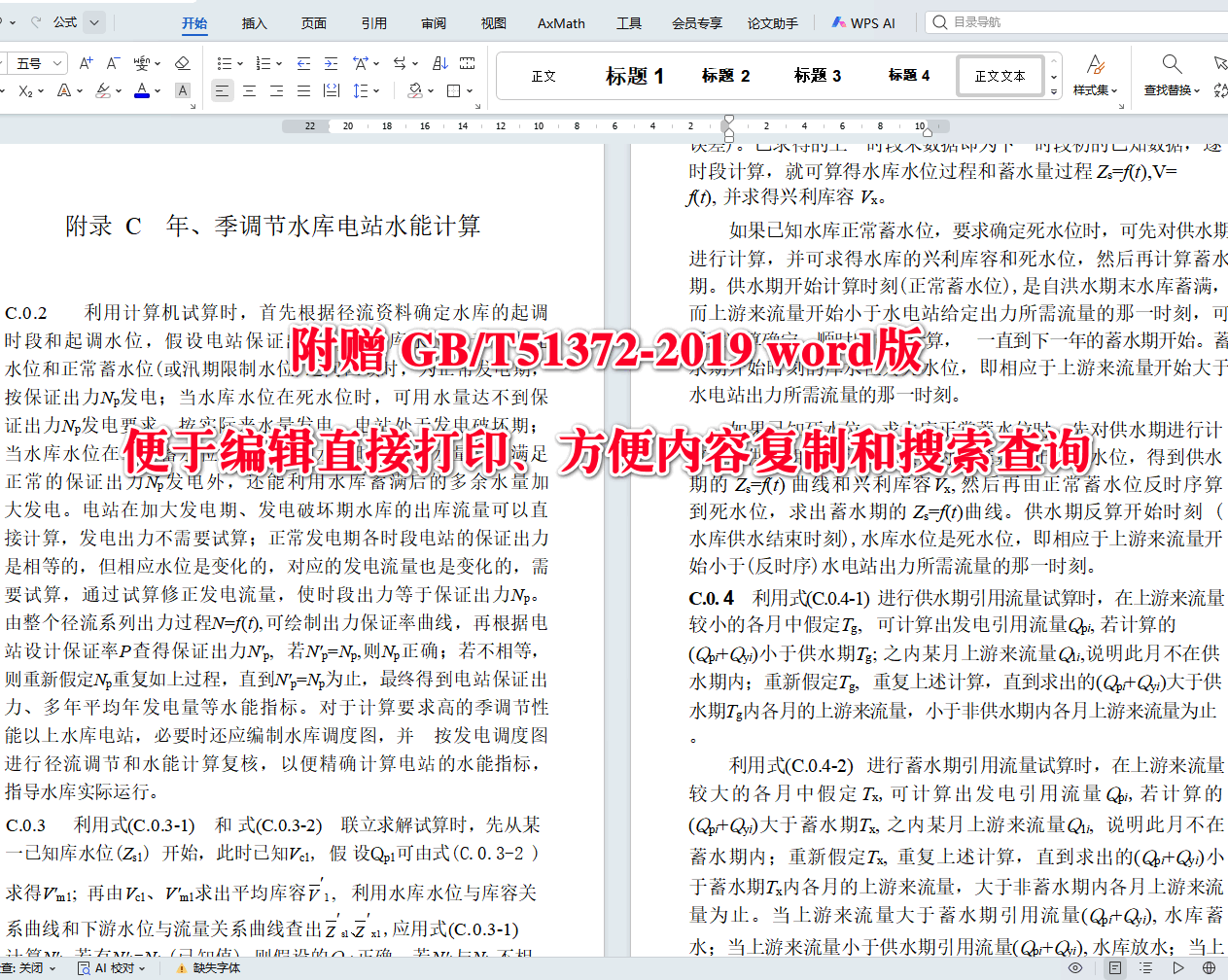Increase font size with A+ icon

86,63
